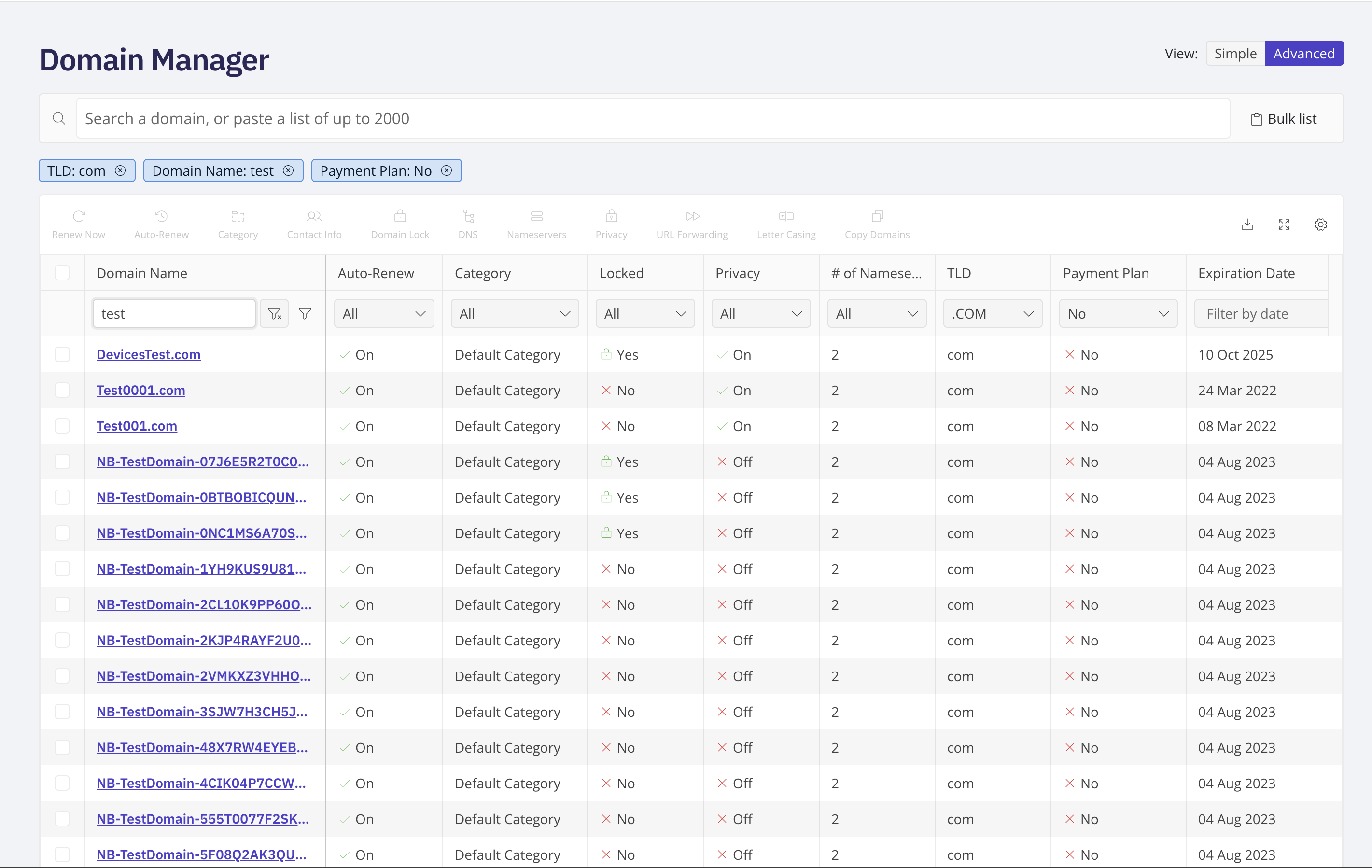Image resolution: width=1372 pixels, height=868 pixels.
Task: Remove the Domain Name: test filter chip
Action: click(x=288, y=170)
